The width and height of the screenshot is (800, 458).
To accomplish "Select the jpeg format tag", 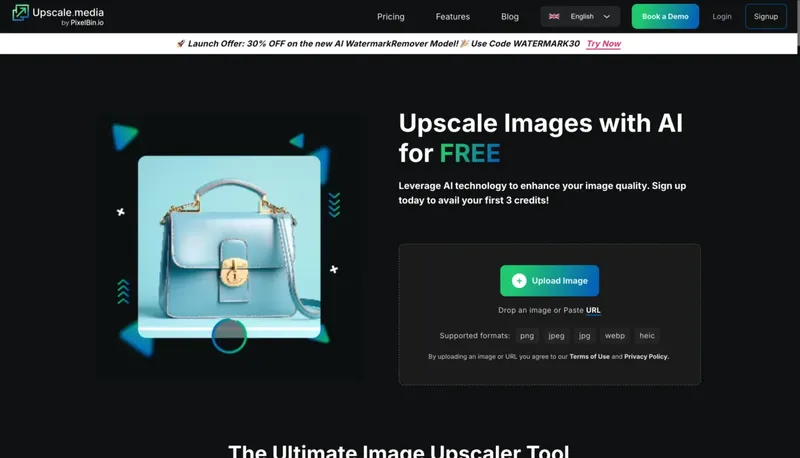I will coord(556,336).
